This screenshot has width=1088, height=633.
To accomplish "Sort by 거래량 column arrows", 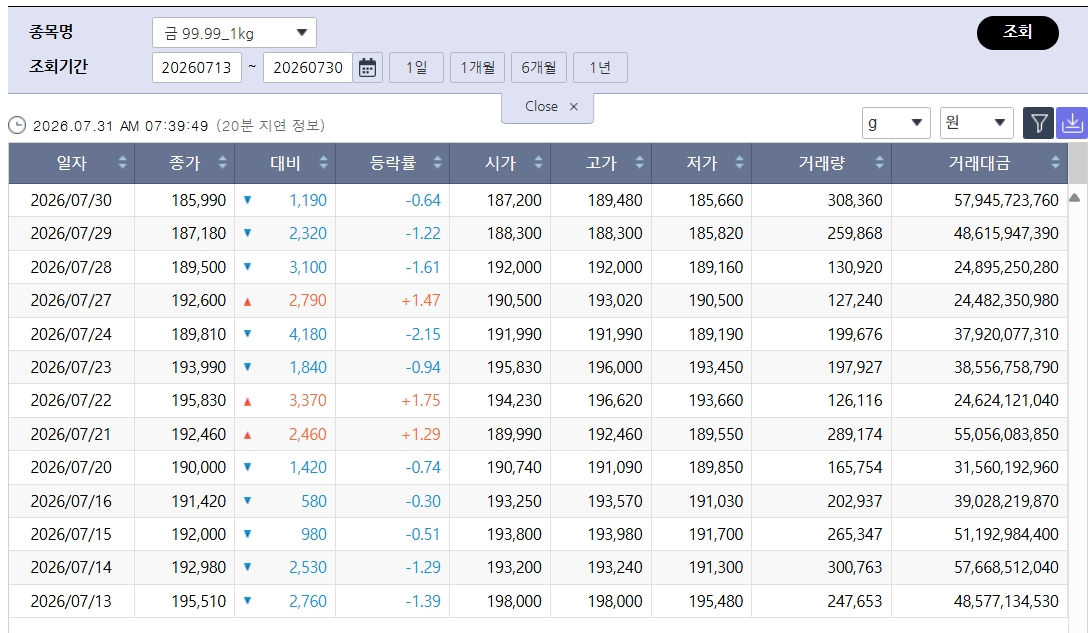I will click(879, 162).
